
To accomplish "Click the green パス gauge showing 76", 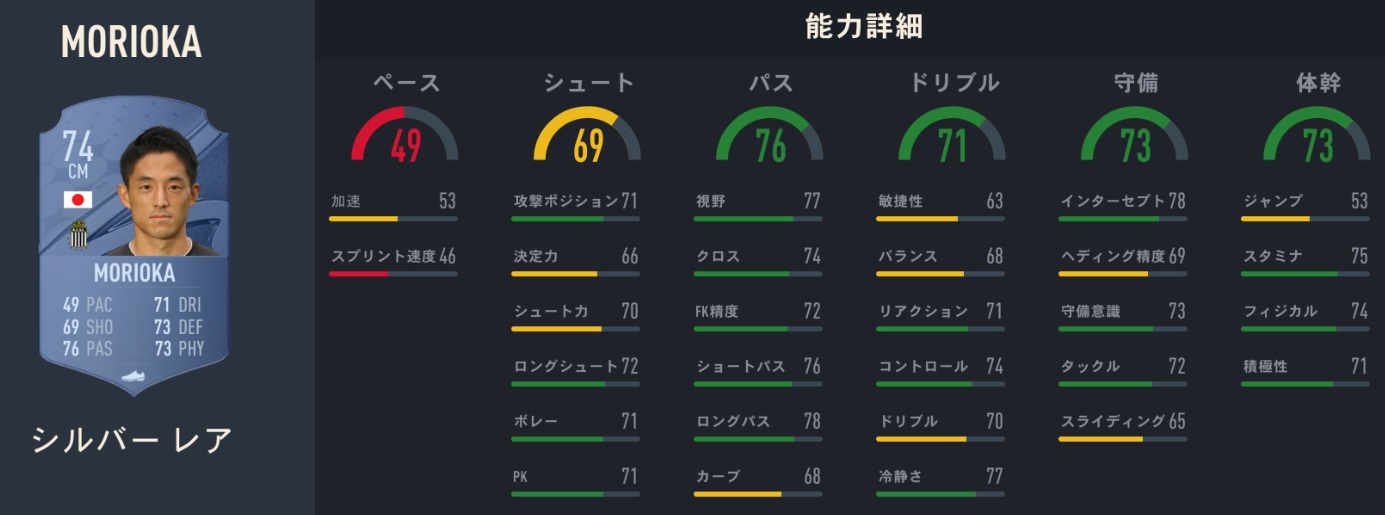I will click(x=770, y=136).
